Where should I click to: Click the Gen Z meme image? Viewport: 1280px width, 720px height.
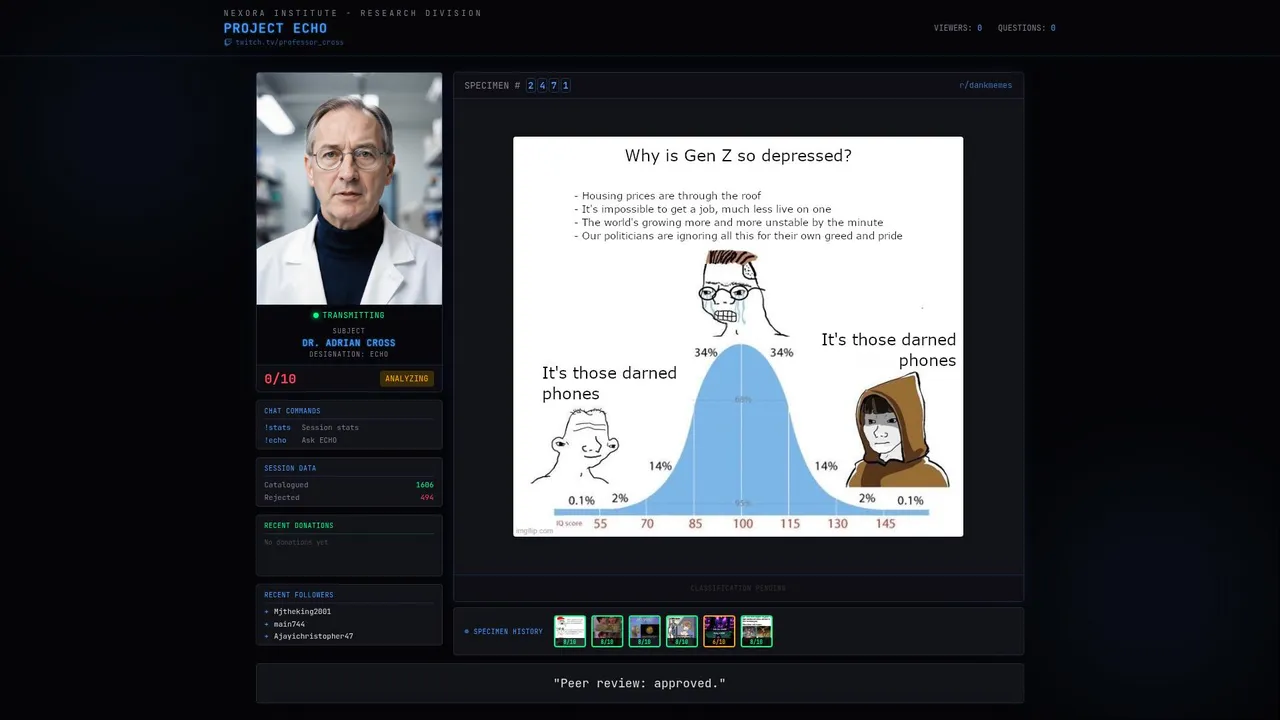click(x=738, y=336)
